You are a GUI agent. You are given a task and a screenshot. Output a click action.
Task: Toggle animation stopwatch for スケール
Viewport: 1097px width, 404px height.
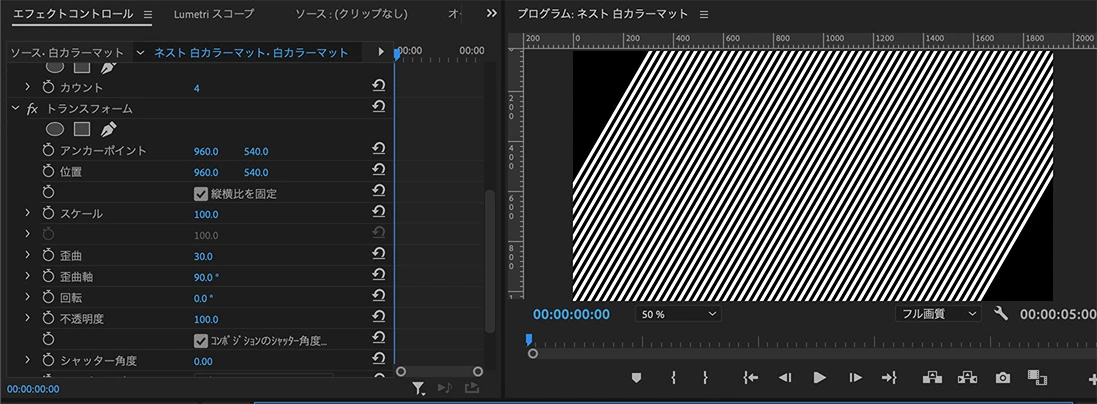point(48,214)
